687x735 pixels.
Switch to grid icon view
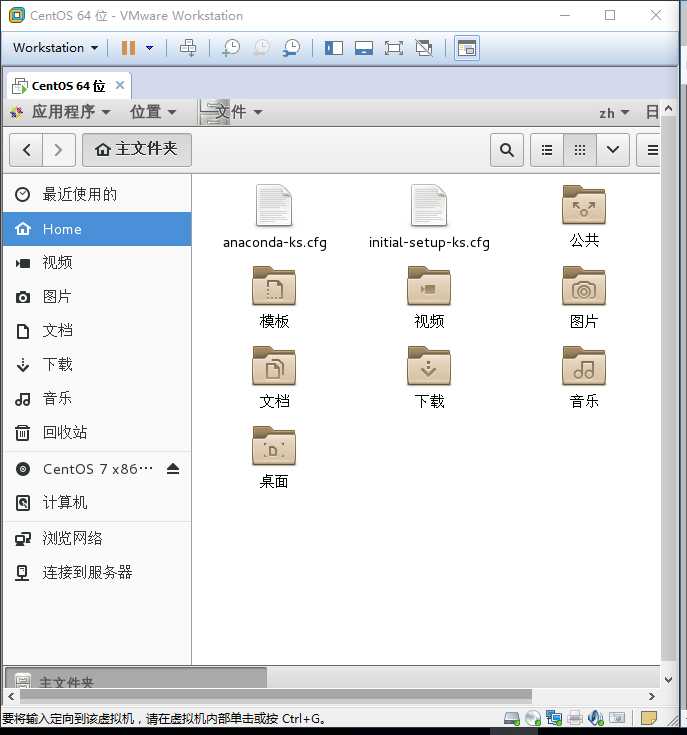click(x=580, y=150)
